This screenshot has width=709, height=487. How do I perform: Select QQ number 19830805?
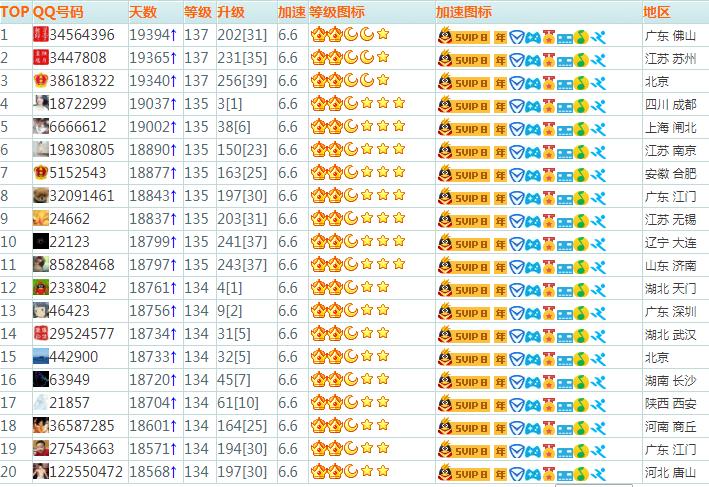[x=82, y=150]
